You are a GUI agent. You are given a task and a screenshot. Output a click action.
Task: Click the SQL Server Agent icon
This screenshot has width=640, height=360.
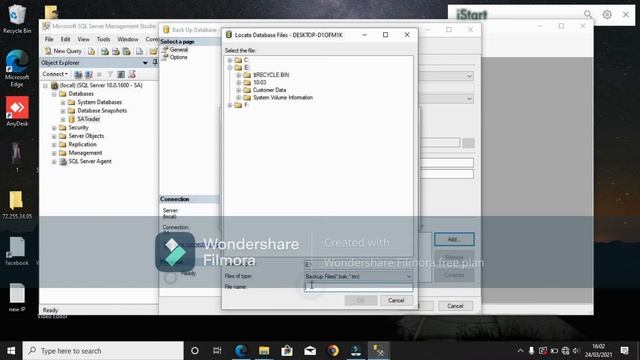point(63,162)
